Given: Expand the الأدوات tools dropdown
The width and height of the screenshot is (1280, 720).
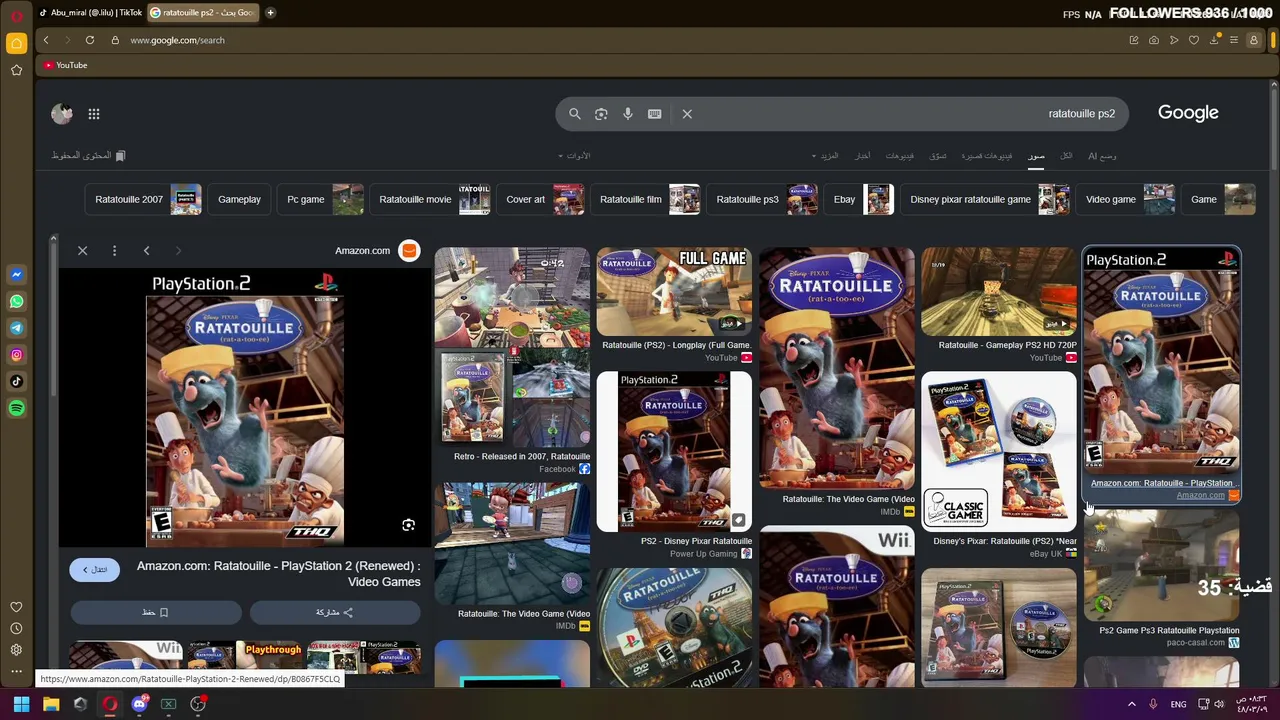Looking at the screenshot, I should 575,156.
